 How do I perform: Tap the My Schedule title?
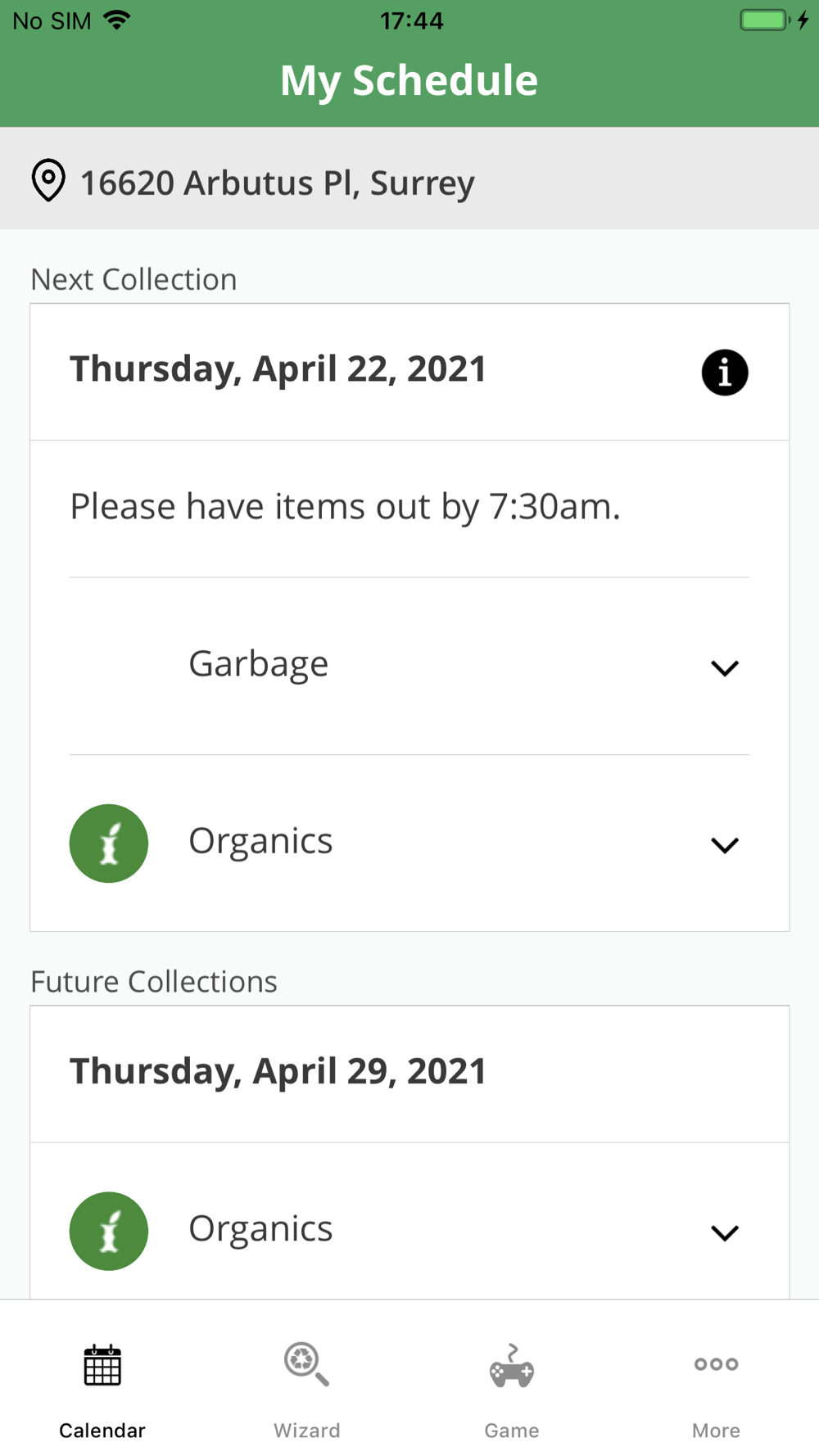tap(409, 80)
